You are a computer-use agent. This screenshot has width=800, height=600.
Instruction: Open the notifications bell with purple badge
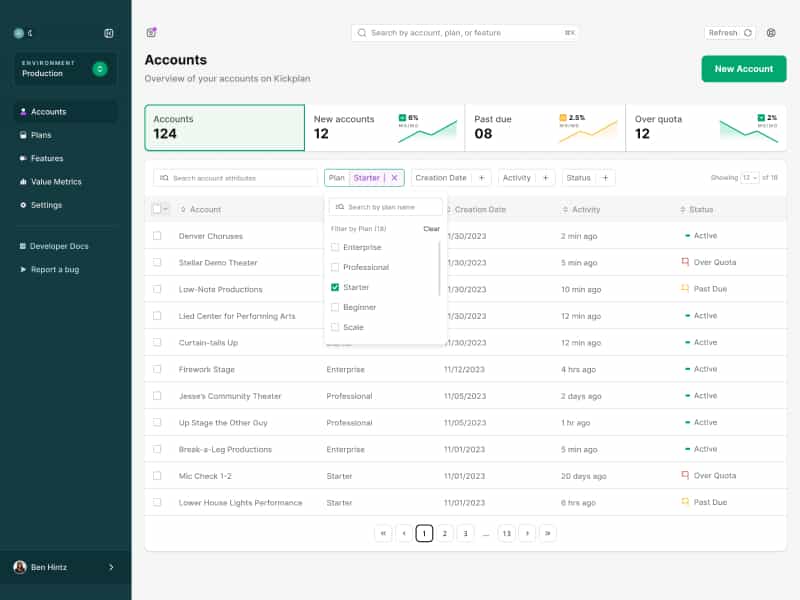click(x=151, y=33)
